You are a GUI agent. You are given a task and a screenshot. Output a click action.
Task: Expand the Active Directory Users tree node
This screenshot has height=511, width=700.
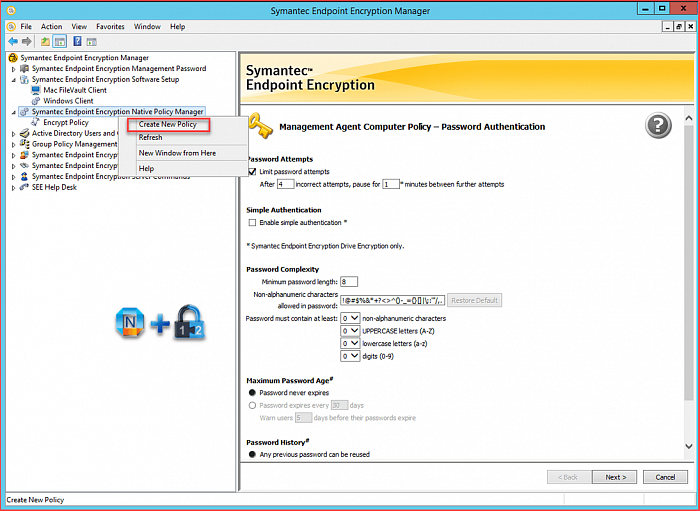tap(14, 133)
